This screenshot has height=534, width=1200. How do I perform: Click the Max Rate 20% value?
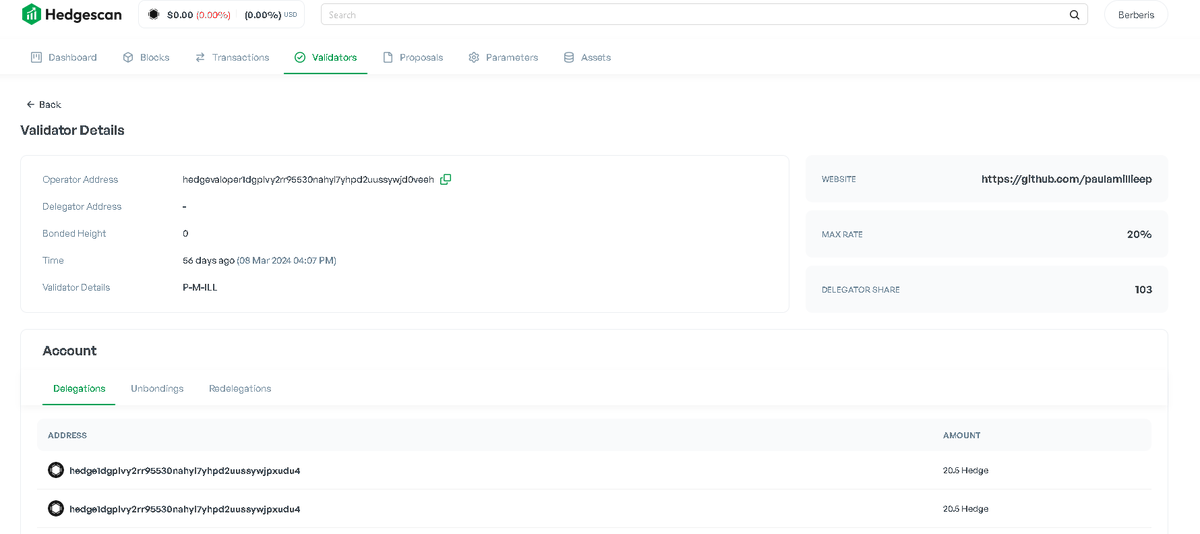point(1139,234)
